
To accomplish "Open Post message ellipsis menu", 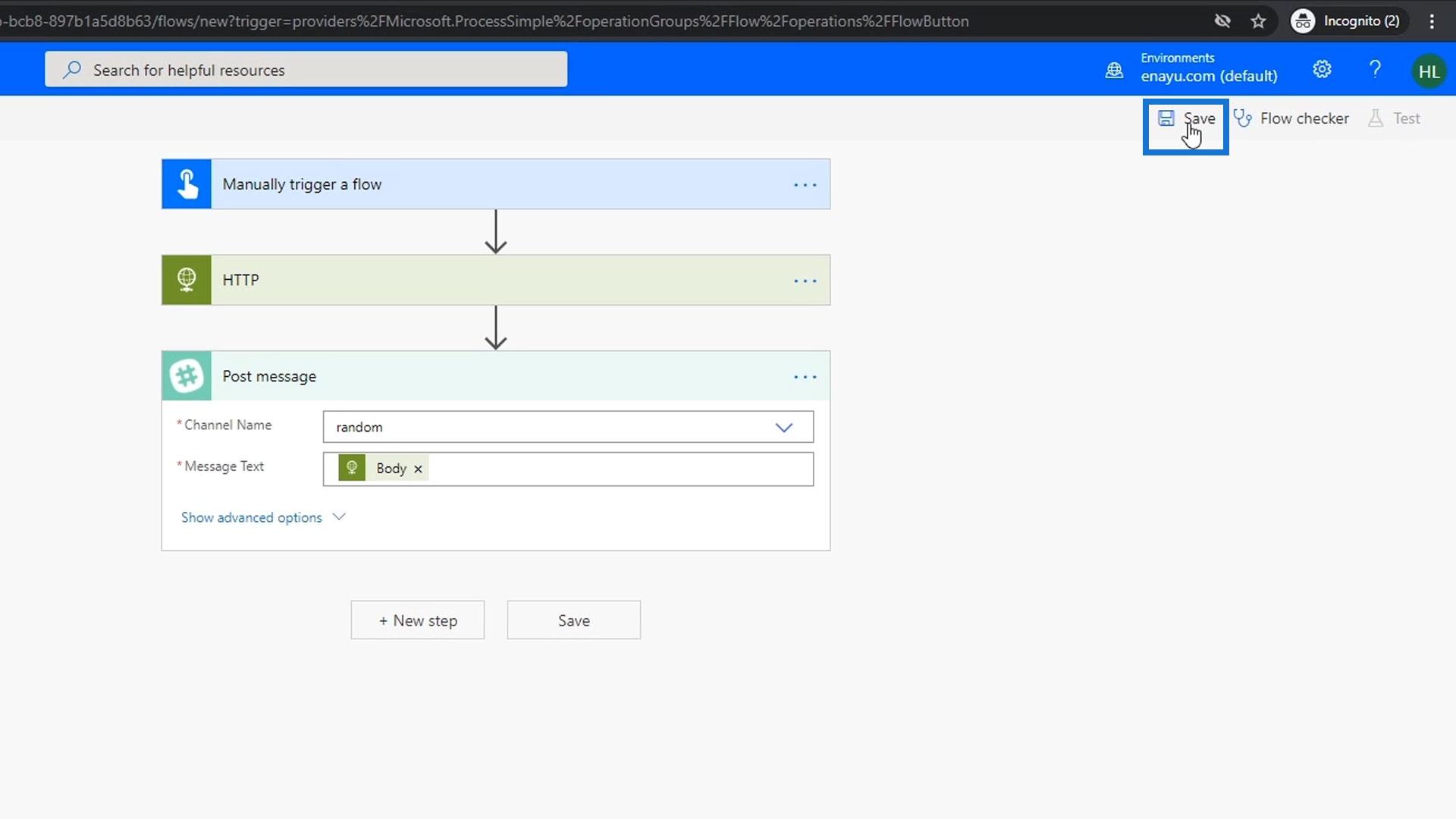I will 805,377.
